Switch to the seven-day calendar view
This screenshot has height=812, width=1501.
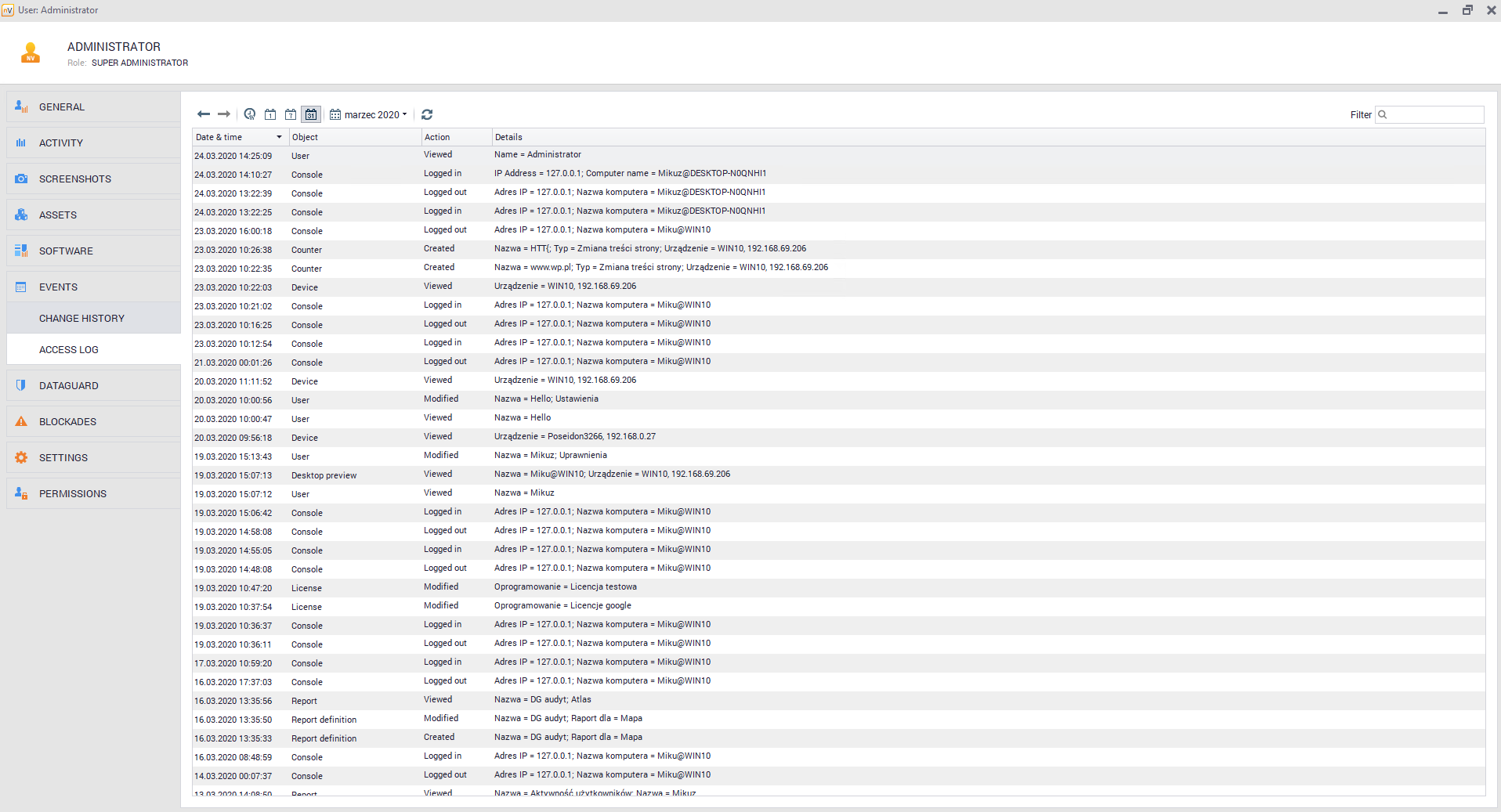click(x=291, y=114)
